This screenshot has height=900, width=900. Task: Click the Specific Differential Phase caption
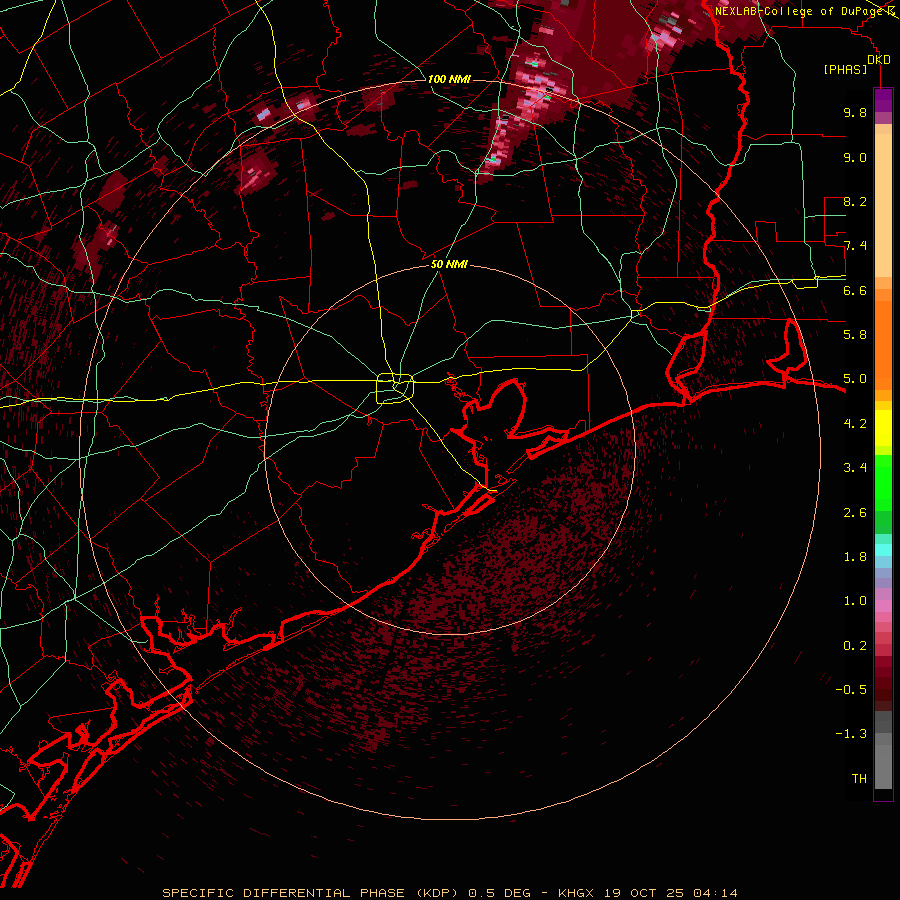tap(449, 893)
